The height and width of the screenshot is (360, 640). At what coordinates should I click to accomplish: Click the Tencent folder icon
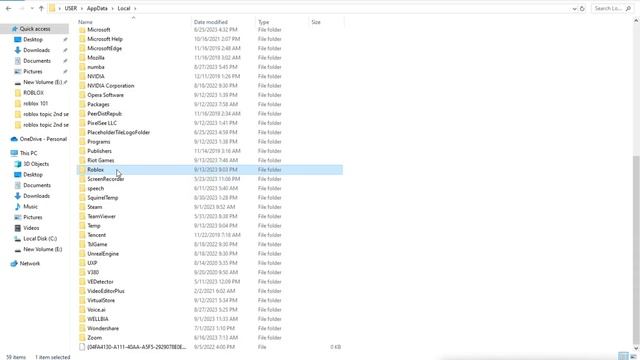coord(82,235)
